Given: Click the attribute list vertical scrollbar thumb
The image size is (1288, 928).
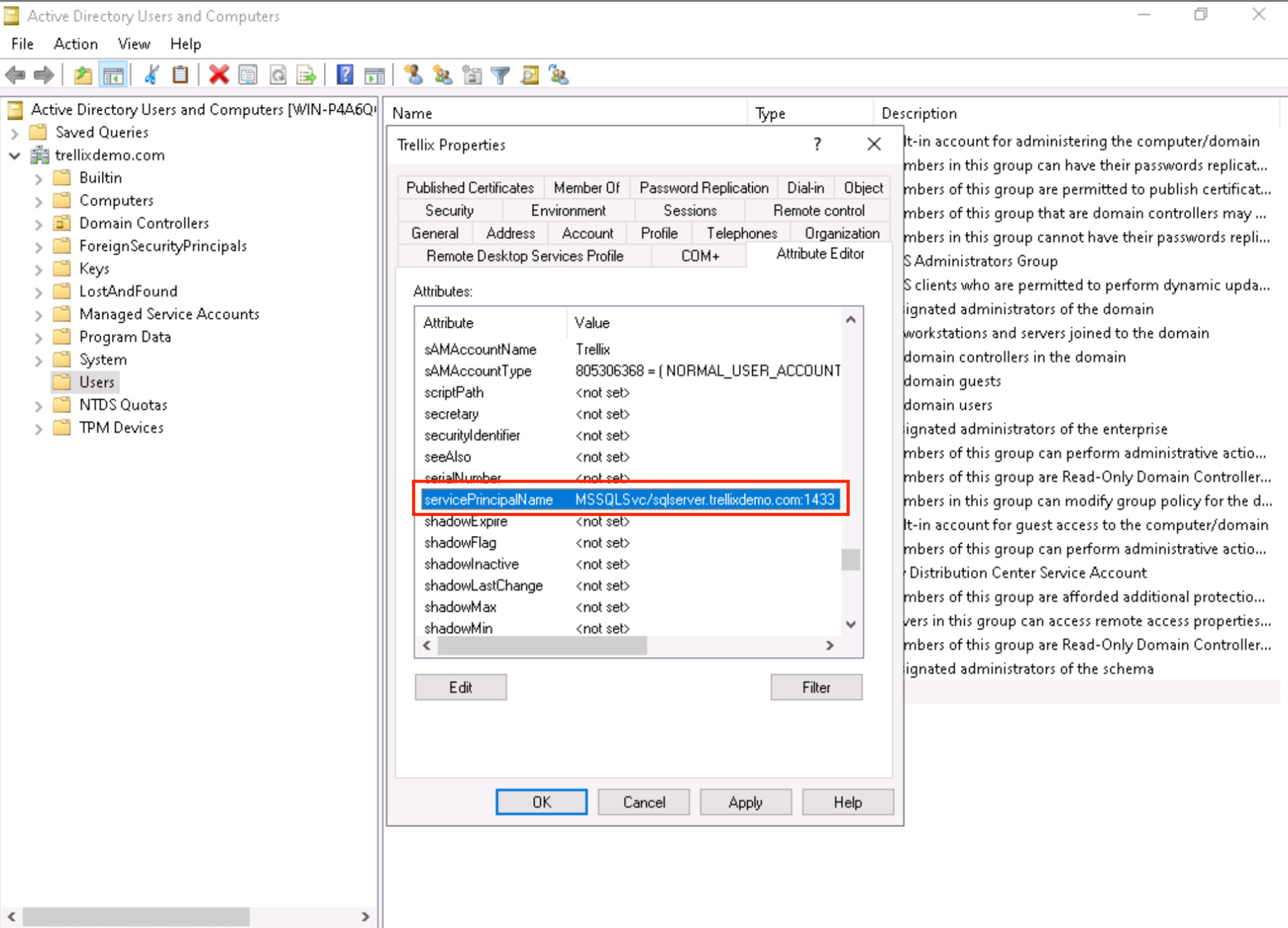Looking at the screenshot, I should [x=850, y=559].
